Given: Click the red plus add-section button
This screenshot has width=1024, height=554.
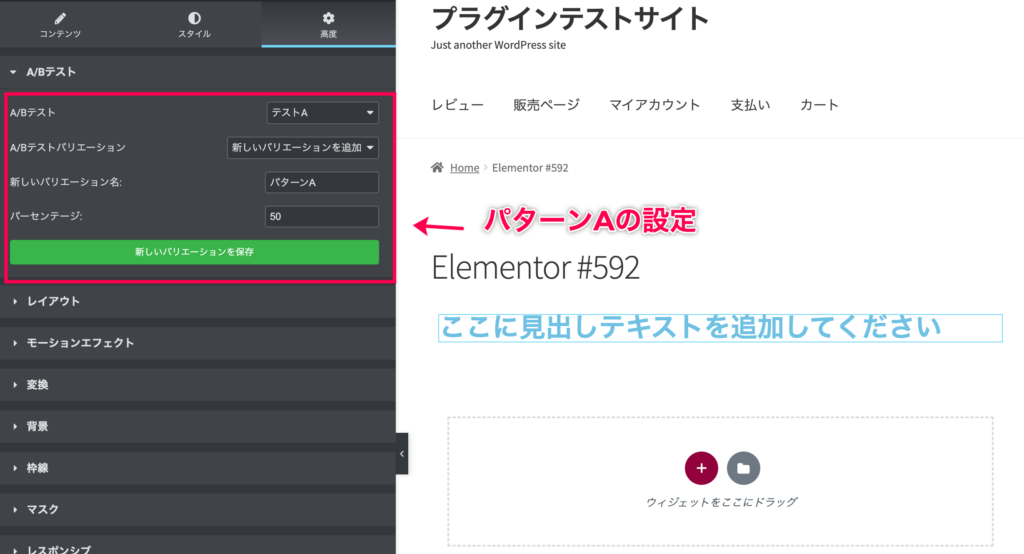Looking at the screenshot, I should click(701, 468).
